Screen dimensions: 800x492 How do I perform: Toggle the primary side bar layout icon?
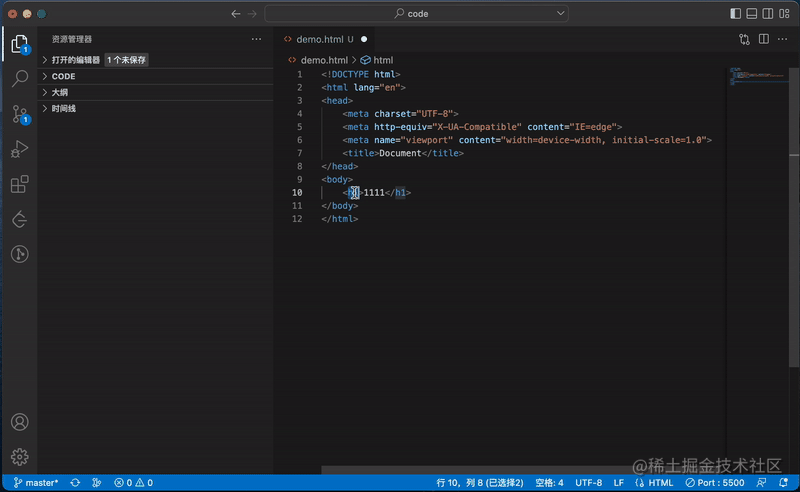click(x=735, y=14)
